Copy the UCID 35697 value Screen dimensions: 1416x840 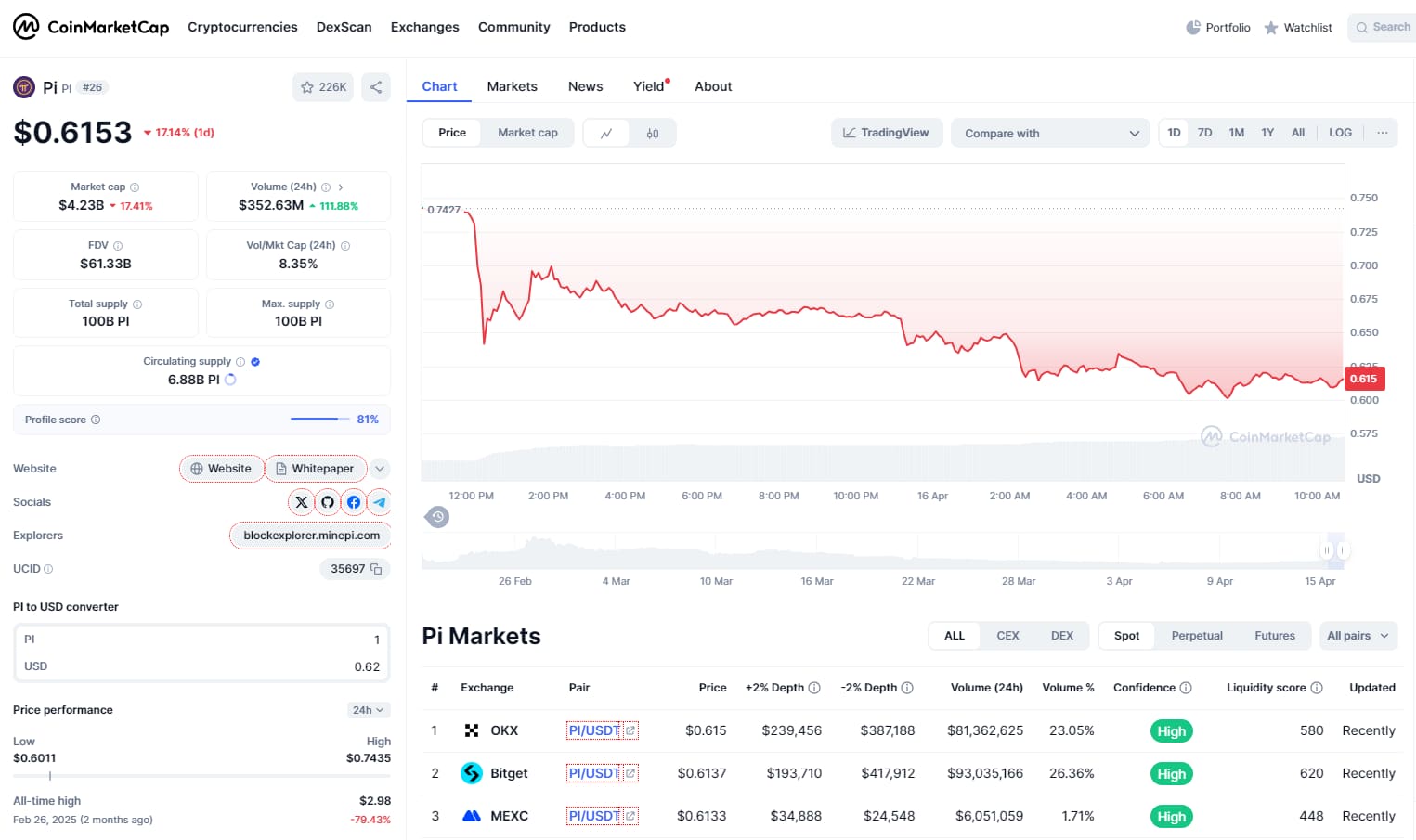[x=376, y=569]
